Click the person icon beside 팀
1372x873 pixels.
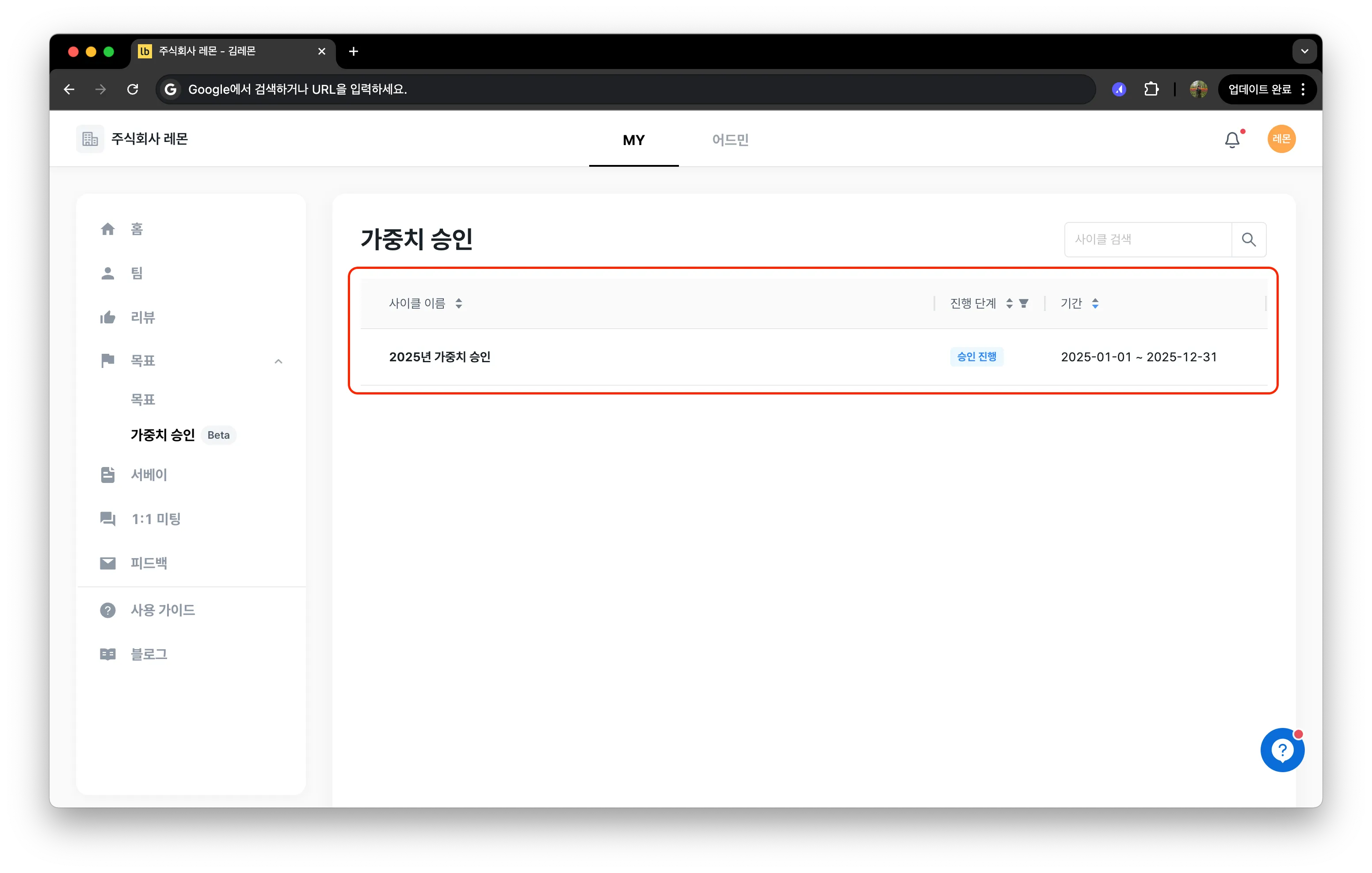108,273
